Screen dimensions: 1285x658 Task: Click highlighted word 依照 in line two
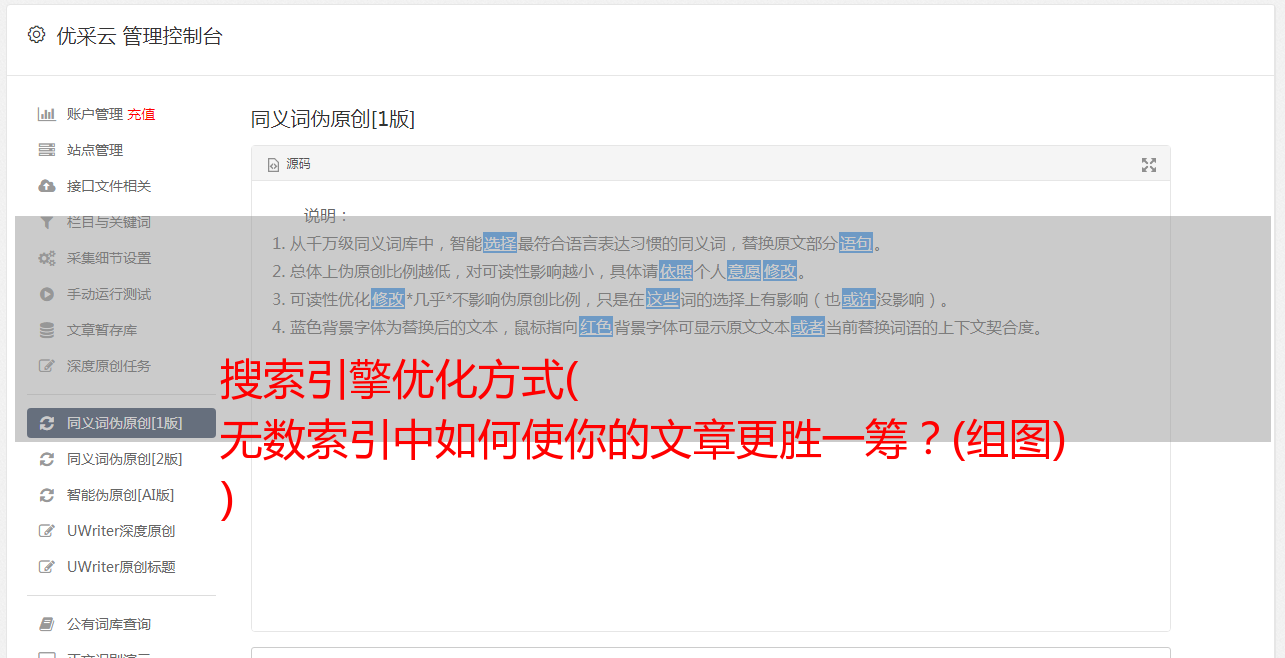[x=676, y=271]
